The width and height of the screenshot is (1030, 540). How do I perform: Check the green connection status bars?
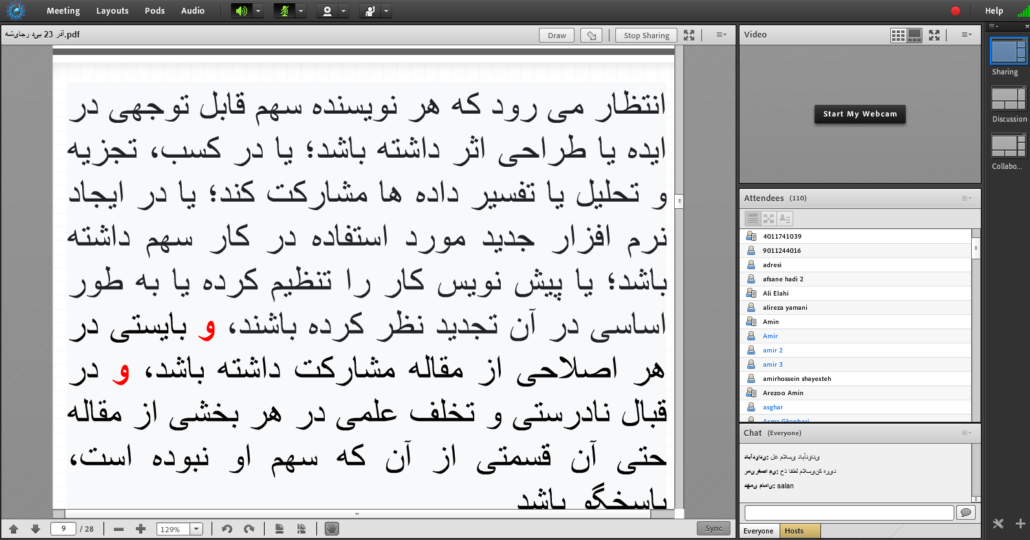click(1023, 11)
